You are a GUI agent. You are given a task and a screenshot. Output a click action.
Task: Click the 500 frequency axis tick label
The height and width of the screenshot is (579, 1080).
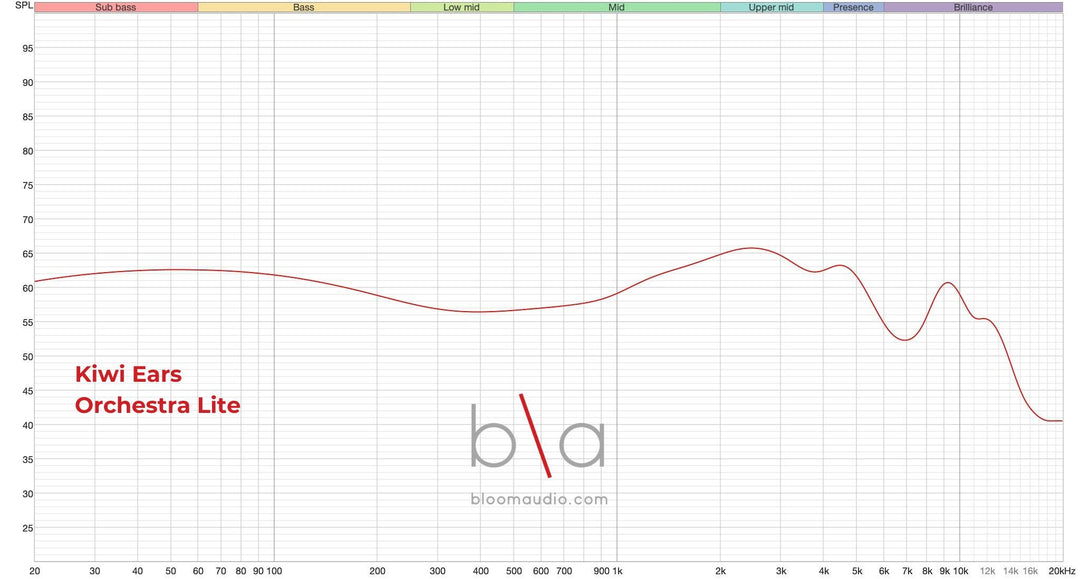click(x=514, y=571)
